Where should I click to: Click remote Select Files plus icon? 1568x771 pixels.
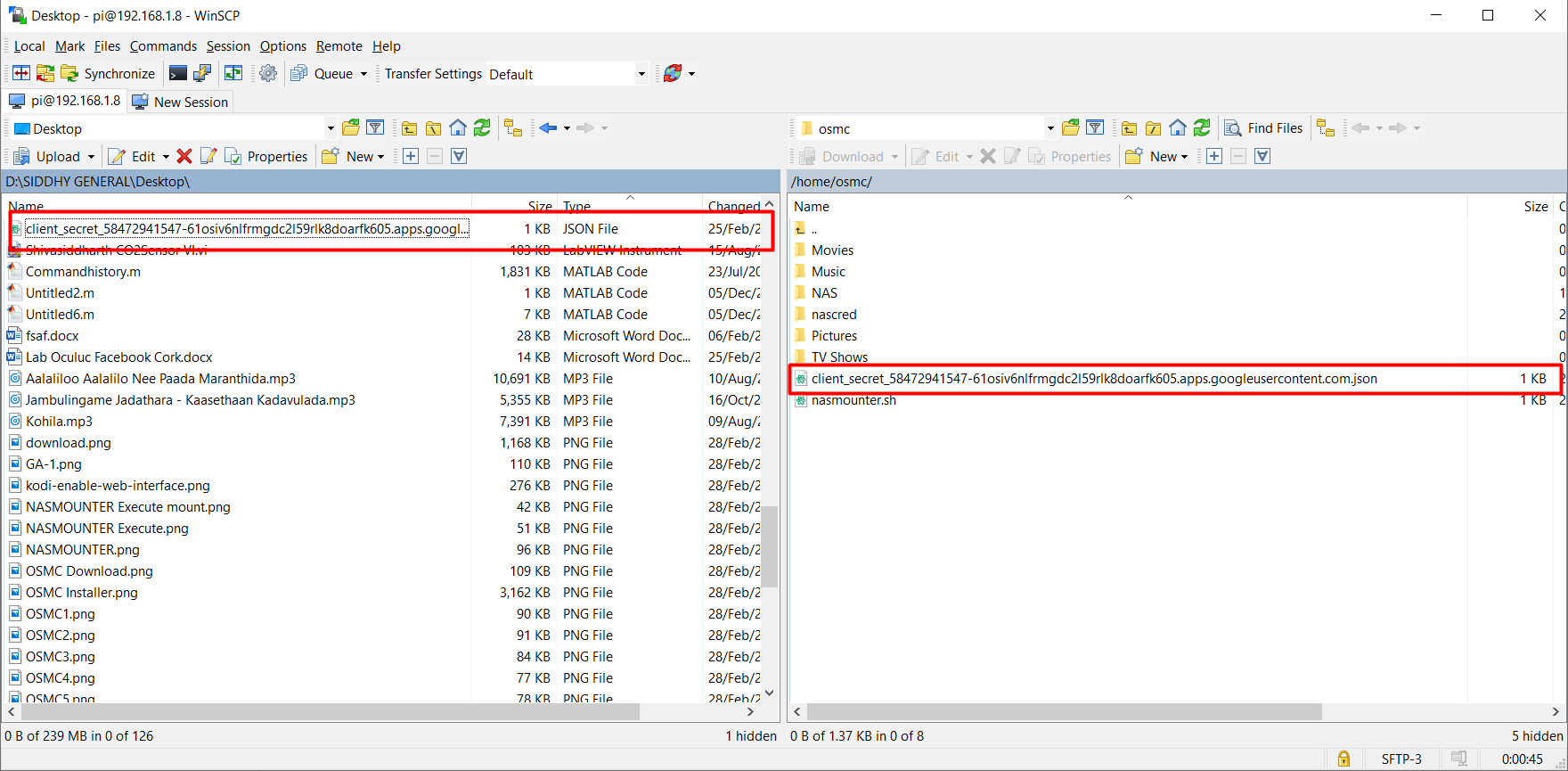coord(1214,156)
